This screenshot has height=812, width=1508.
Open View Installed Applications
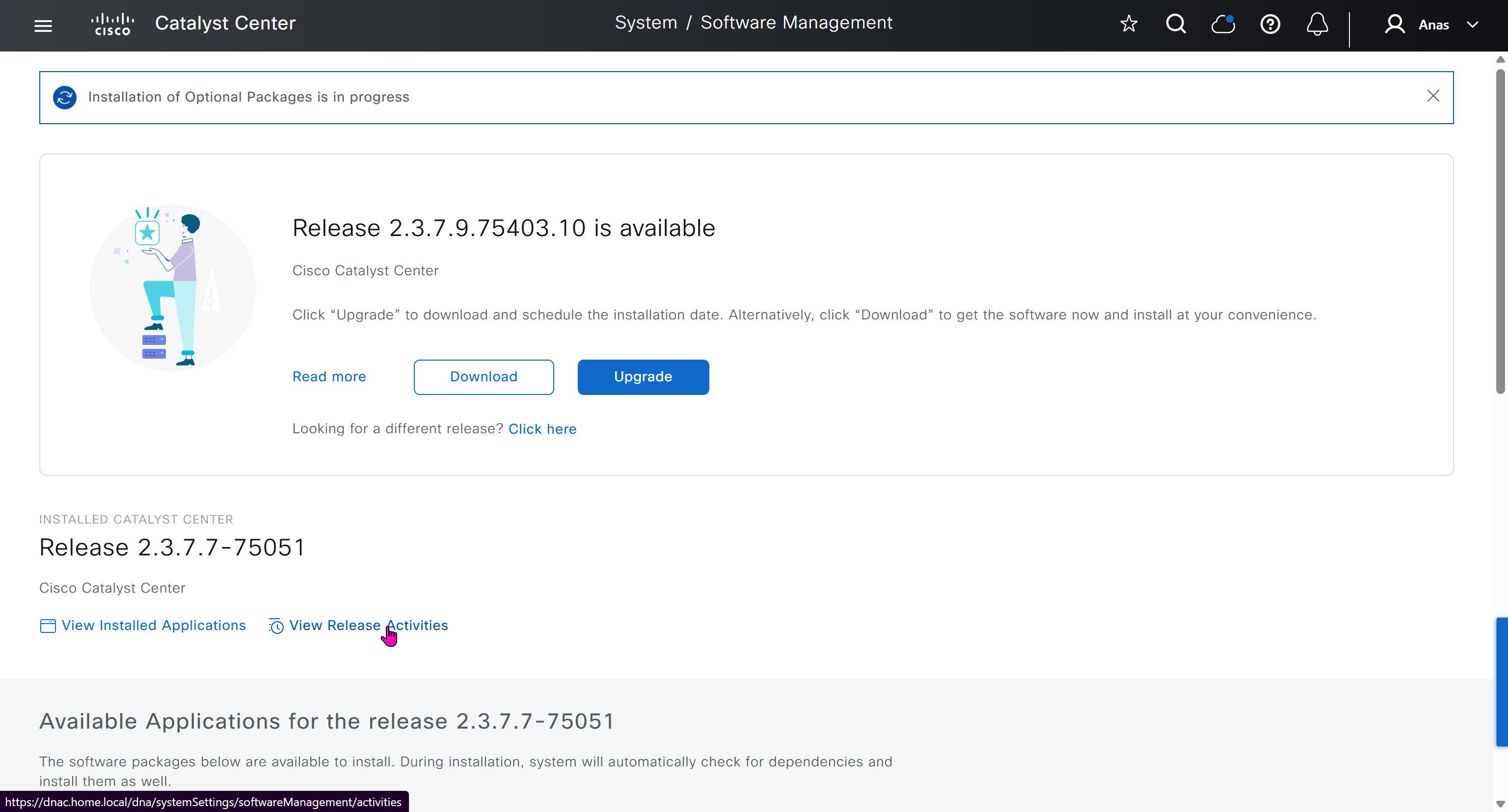153,626
